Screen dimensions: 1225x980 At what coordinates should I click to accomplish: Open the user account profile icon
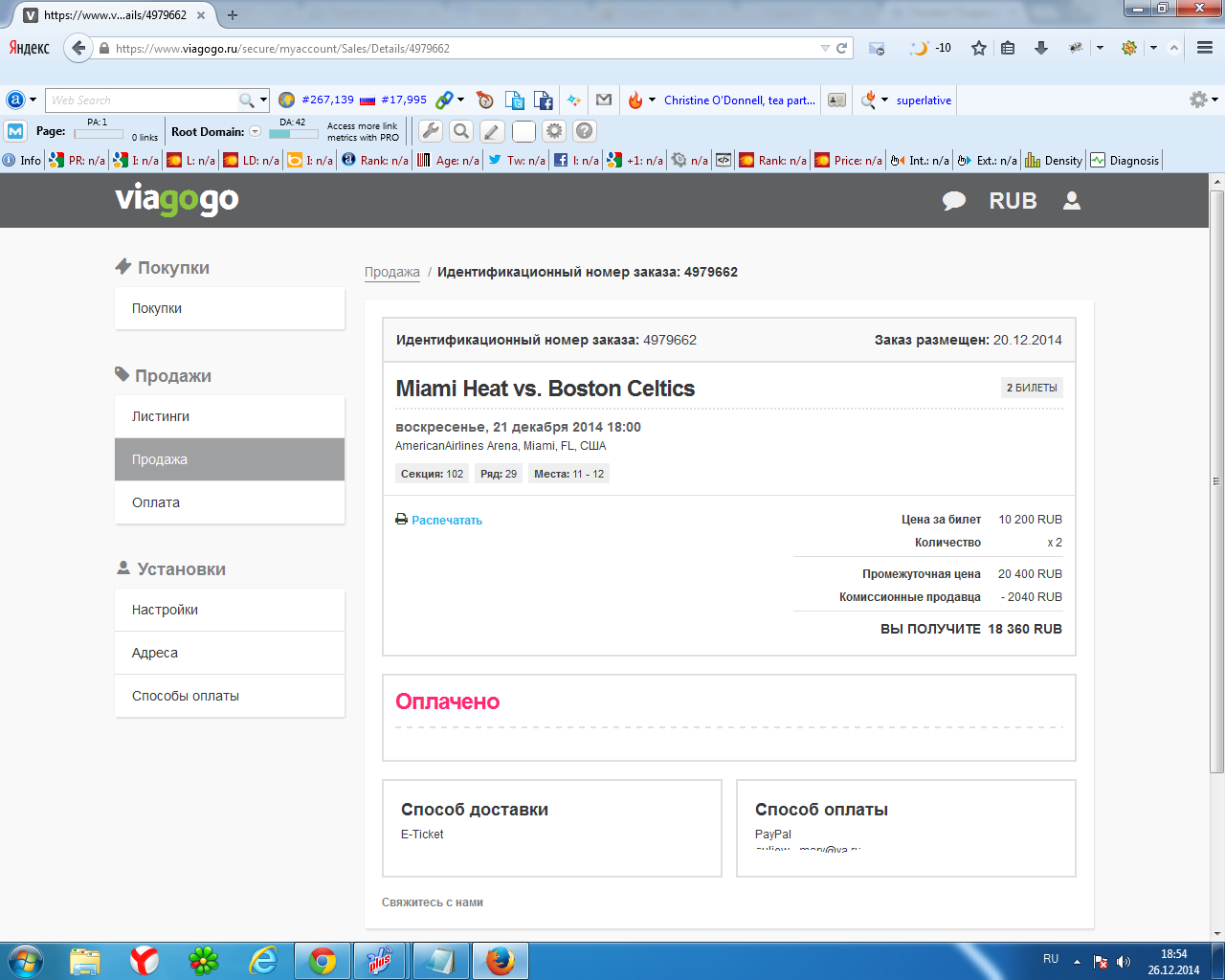click(1072, 200)
